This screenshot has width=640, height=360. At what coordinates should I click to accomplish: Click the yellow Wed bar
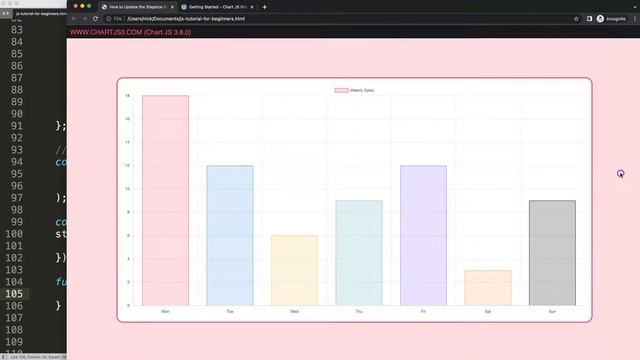point(294,270)
